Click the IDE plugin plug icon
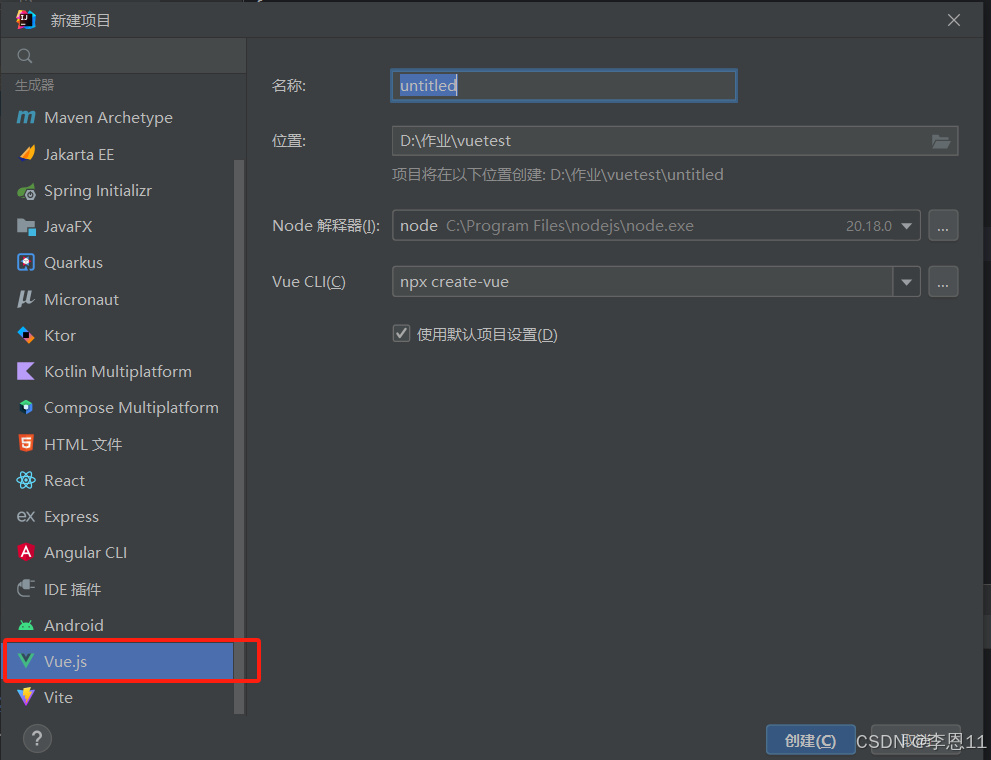 26,588
